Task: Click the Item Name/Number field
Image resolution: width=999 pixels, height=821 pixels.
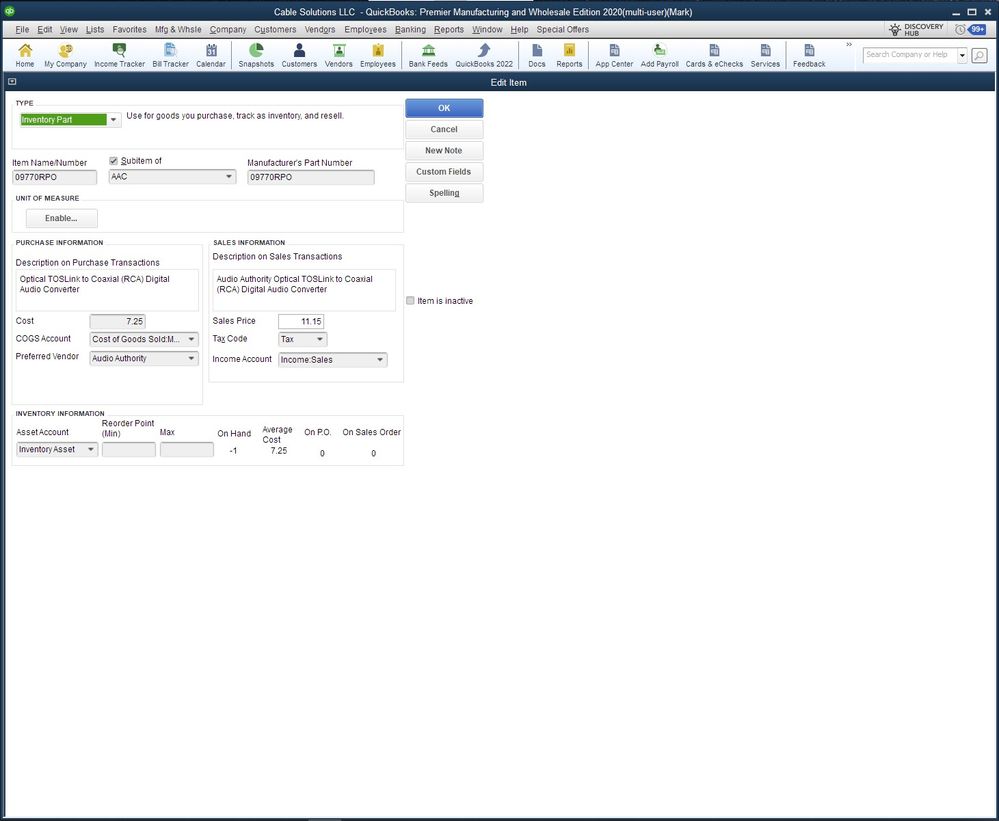Action: (x=55, y=177)
